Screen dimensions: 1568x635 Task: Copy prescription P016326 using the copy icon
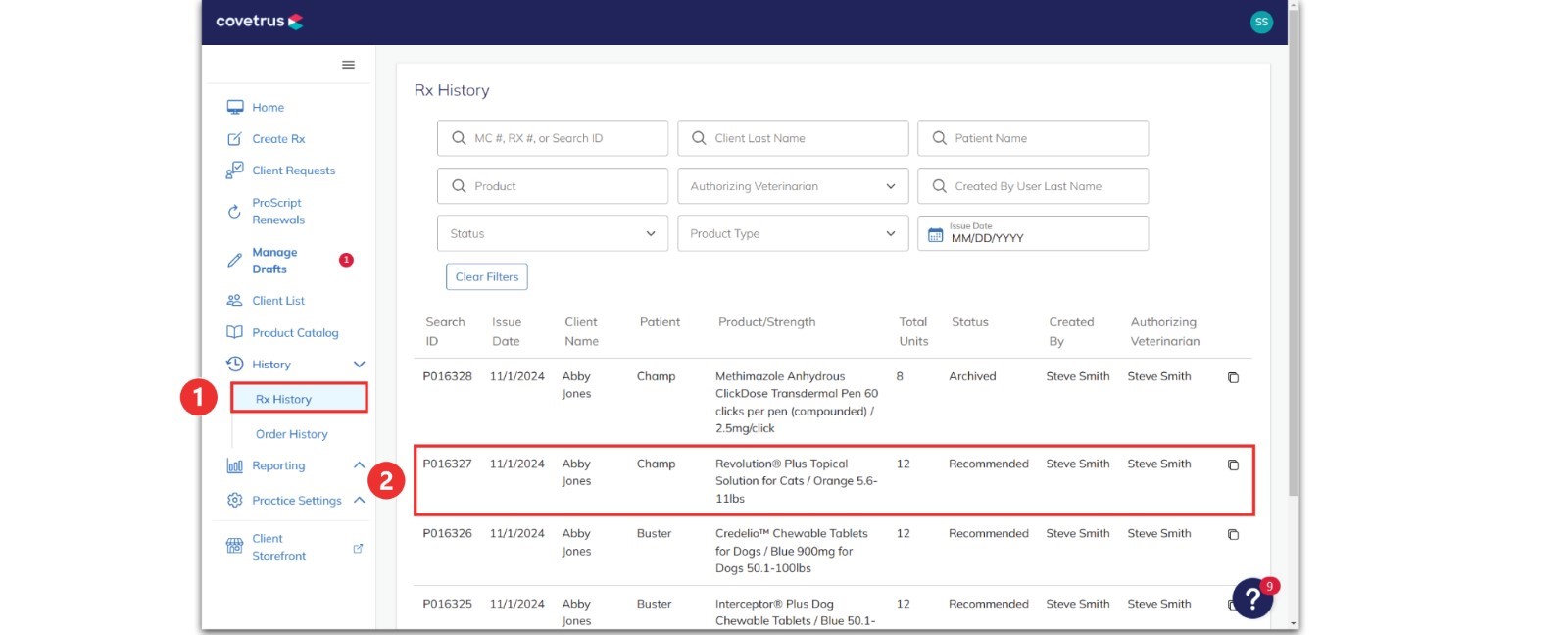1233,534
